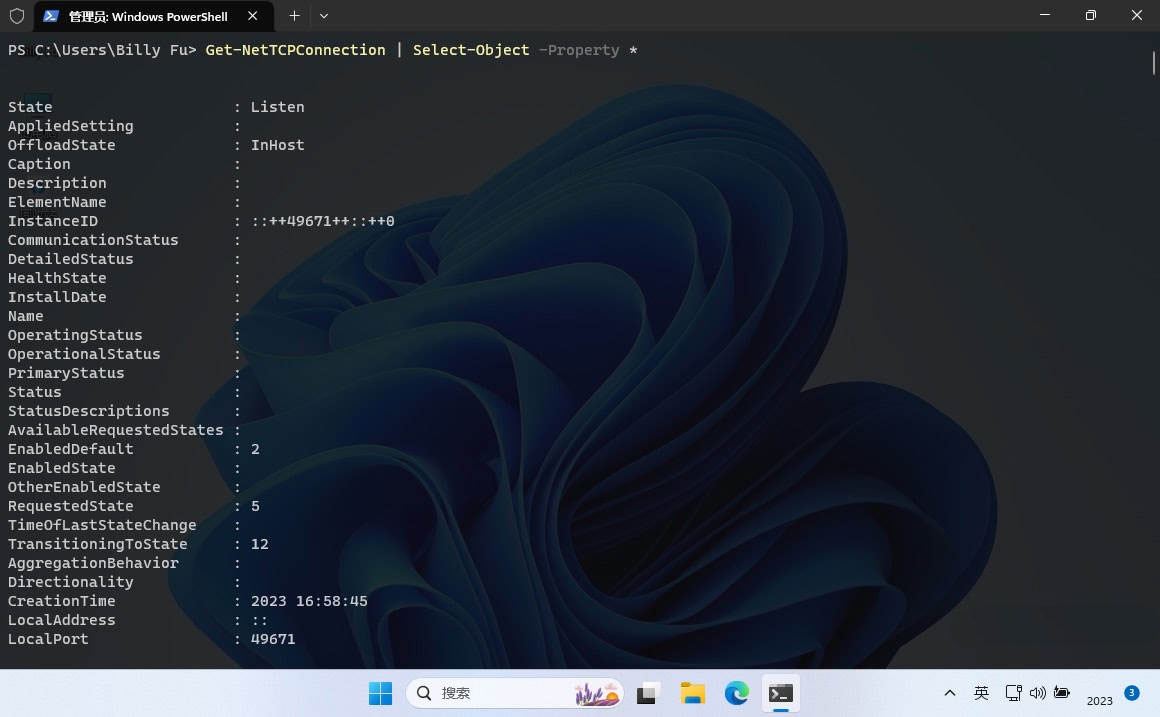Open notifications badge showing 3
Image resolution: width=1160 pixels, height=717 pixels.
click(1131, 692)
